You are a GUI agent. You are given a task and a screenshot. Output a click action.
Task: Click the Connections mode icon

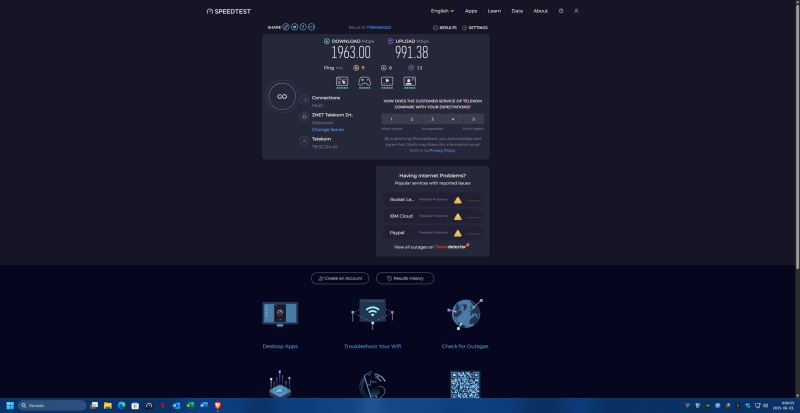[305, 100]
